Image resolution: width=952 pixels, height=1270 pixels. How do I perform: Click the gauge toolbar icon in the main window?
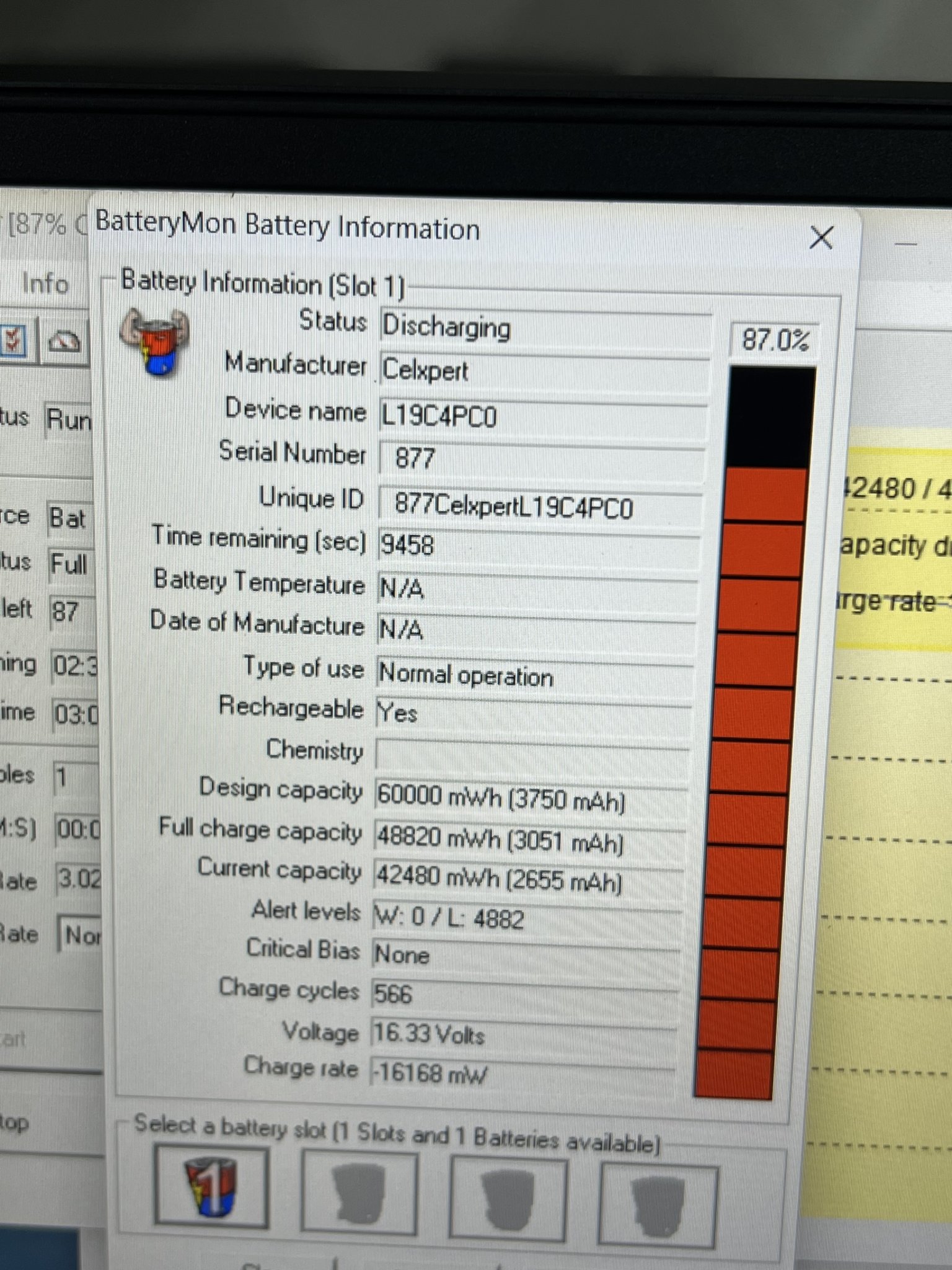pos(64,341)
